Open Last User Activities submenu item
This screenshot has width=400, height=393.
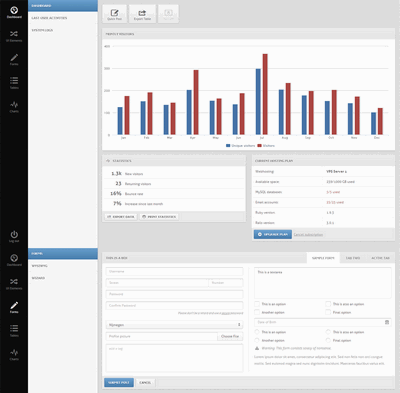coord(63,18)
